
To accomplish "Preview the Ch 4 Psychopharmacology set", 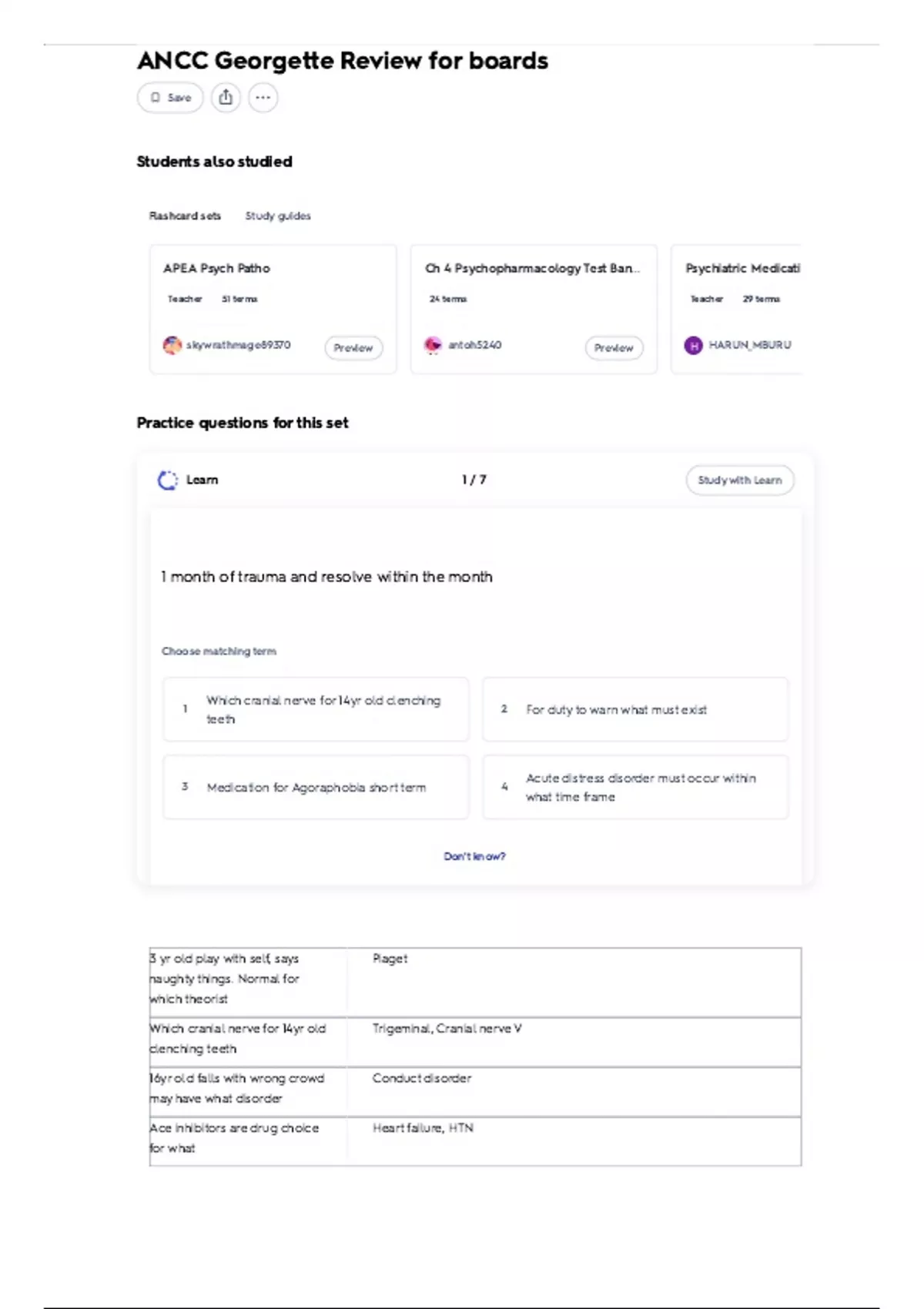I will coord(614,348).
